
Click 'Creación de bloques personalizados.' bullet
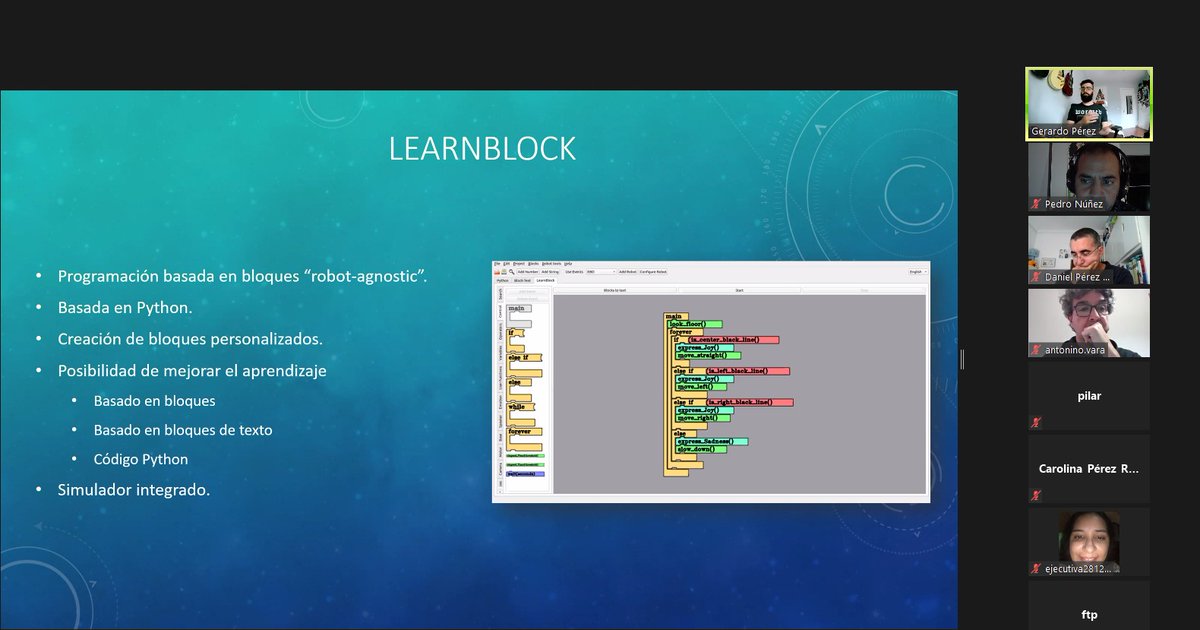point(190,339)
